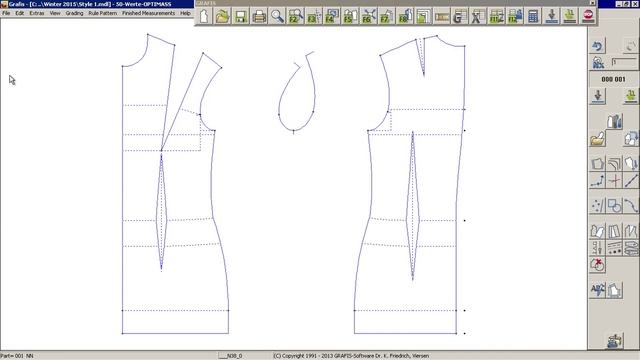Open the calculator from the toolbar
Image resolution: width=640 pixels, height=360 pixels.
coord(533,16)
